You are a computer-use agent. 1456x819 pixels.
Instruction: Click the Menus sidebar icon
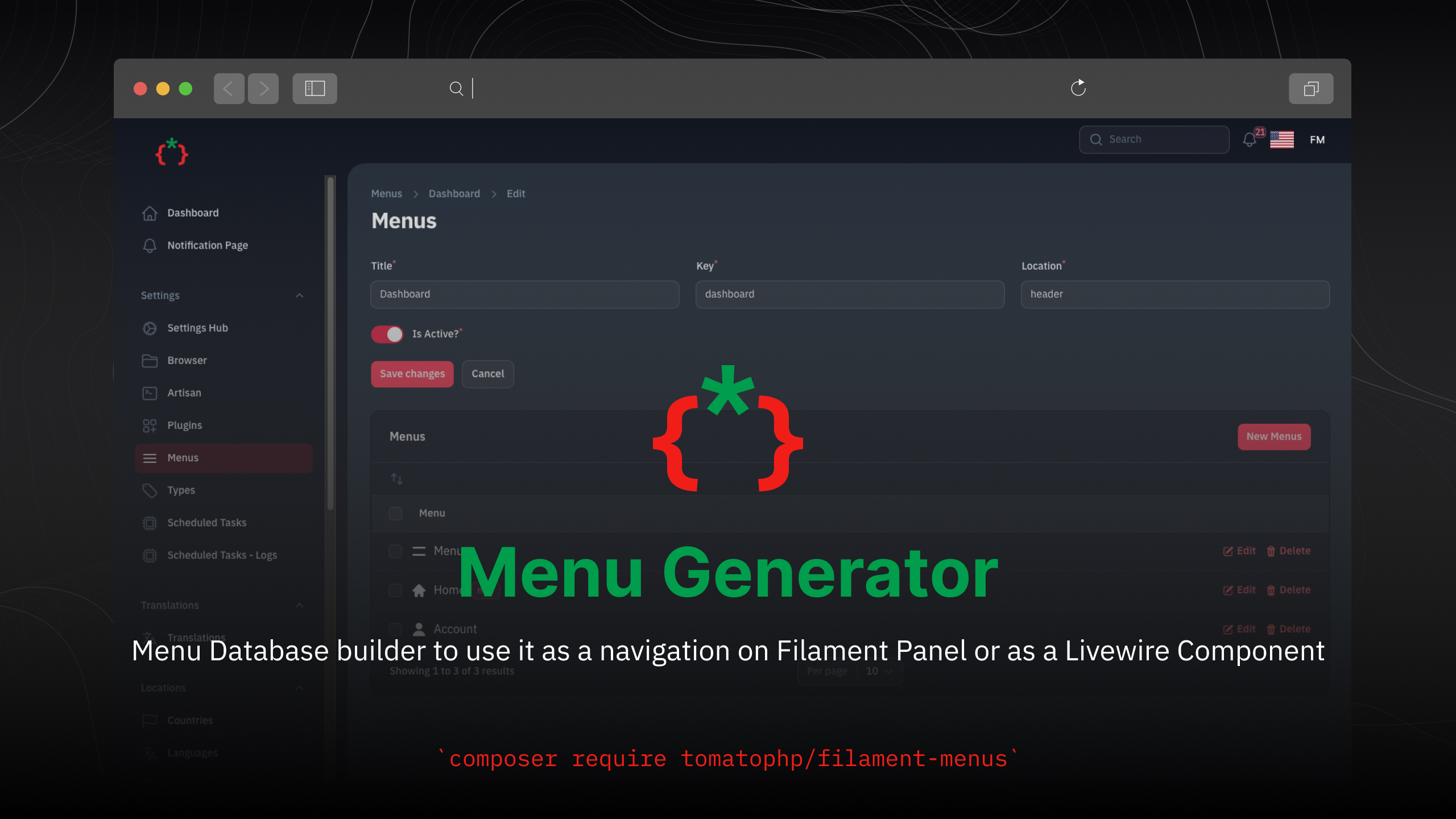coord(150,457)
